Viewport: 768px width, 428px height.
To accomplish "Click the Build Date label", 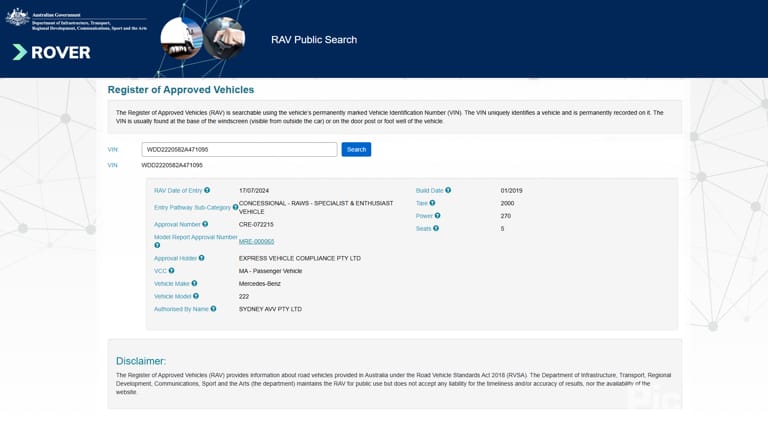I will [x=430, y=190].
